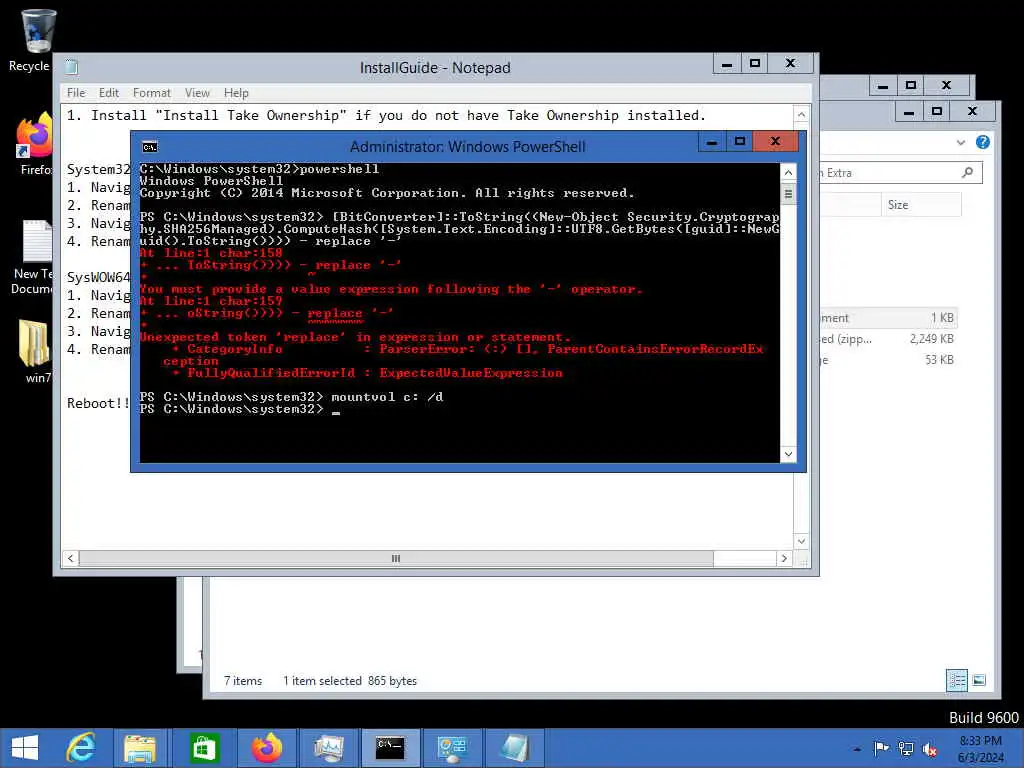Close the Administrator PowerShell window
1024x768 pixels.
[x=775, y=141]
